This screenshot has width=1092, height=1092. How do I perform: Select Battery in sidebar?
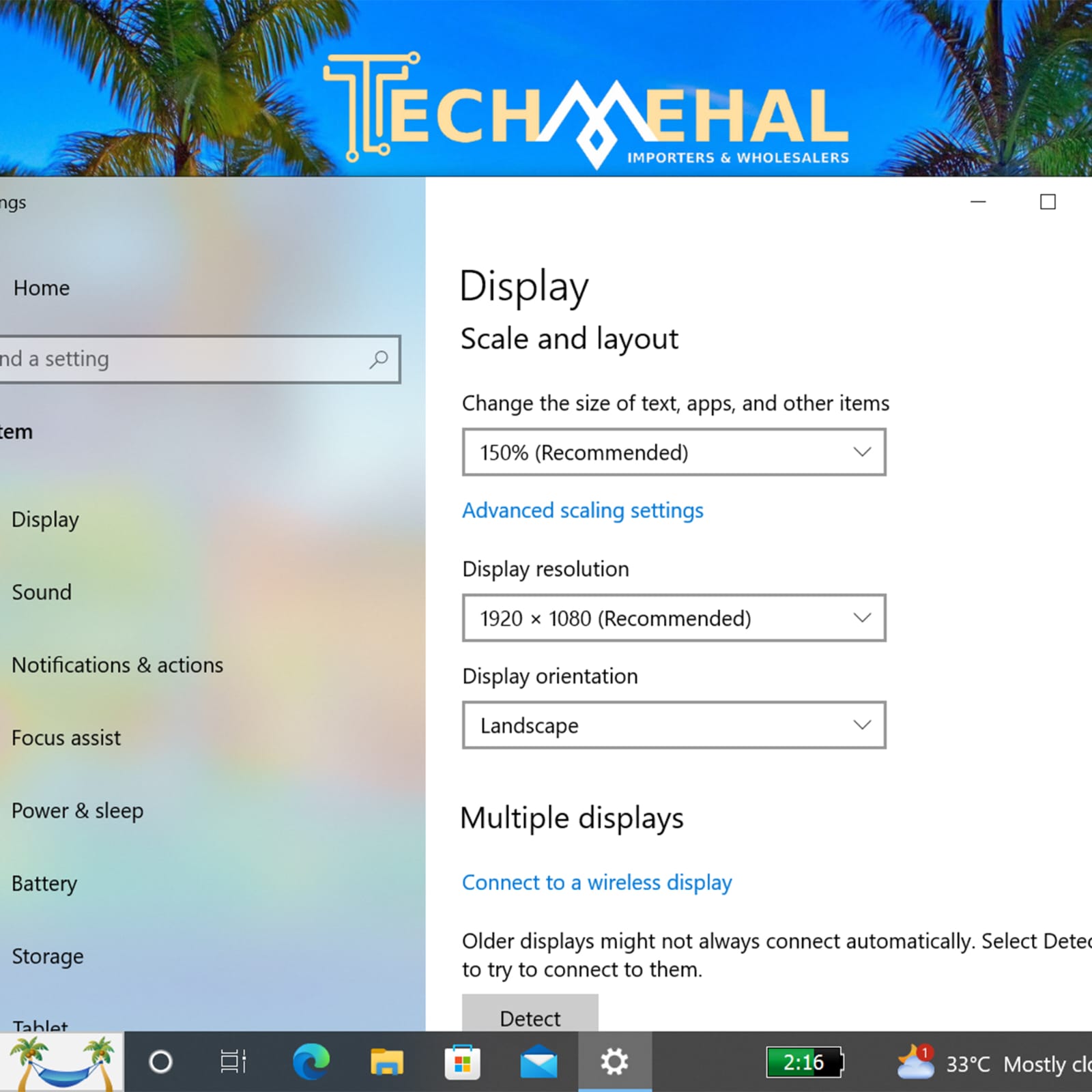click(x=44, y=884)
